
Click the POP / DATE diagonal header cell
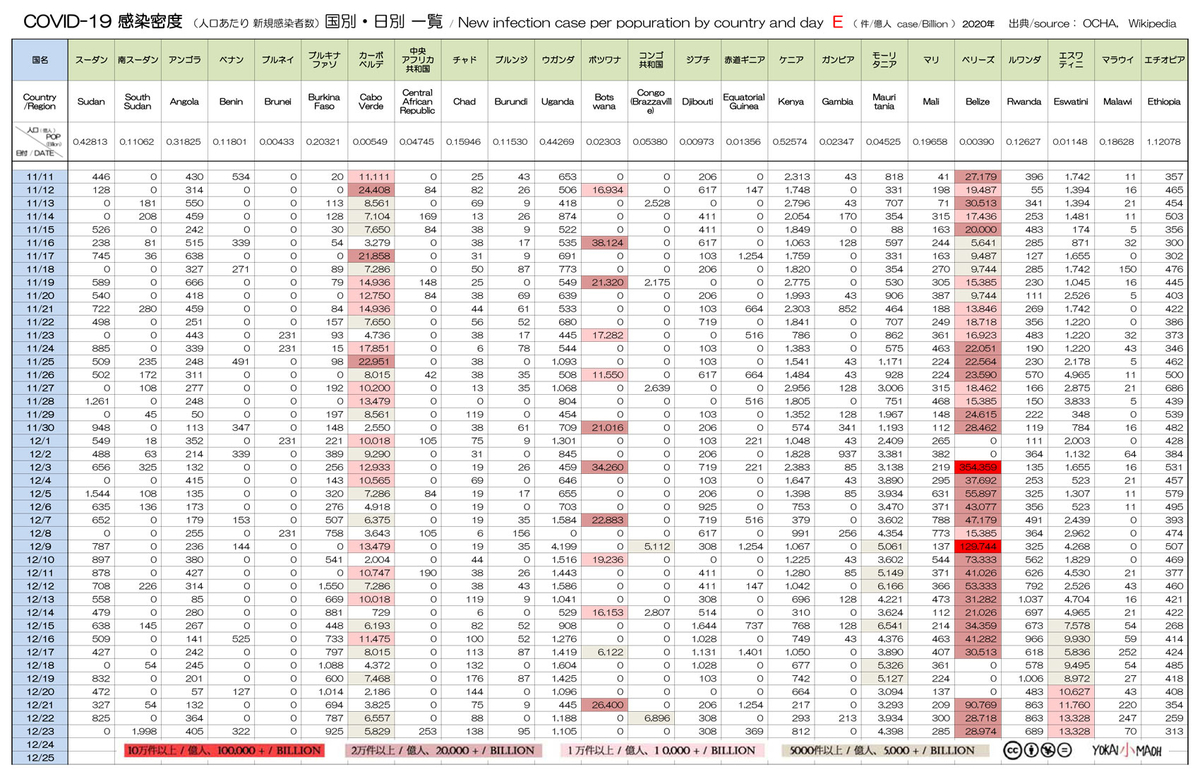tap(41, 142)
